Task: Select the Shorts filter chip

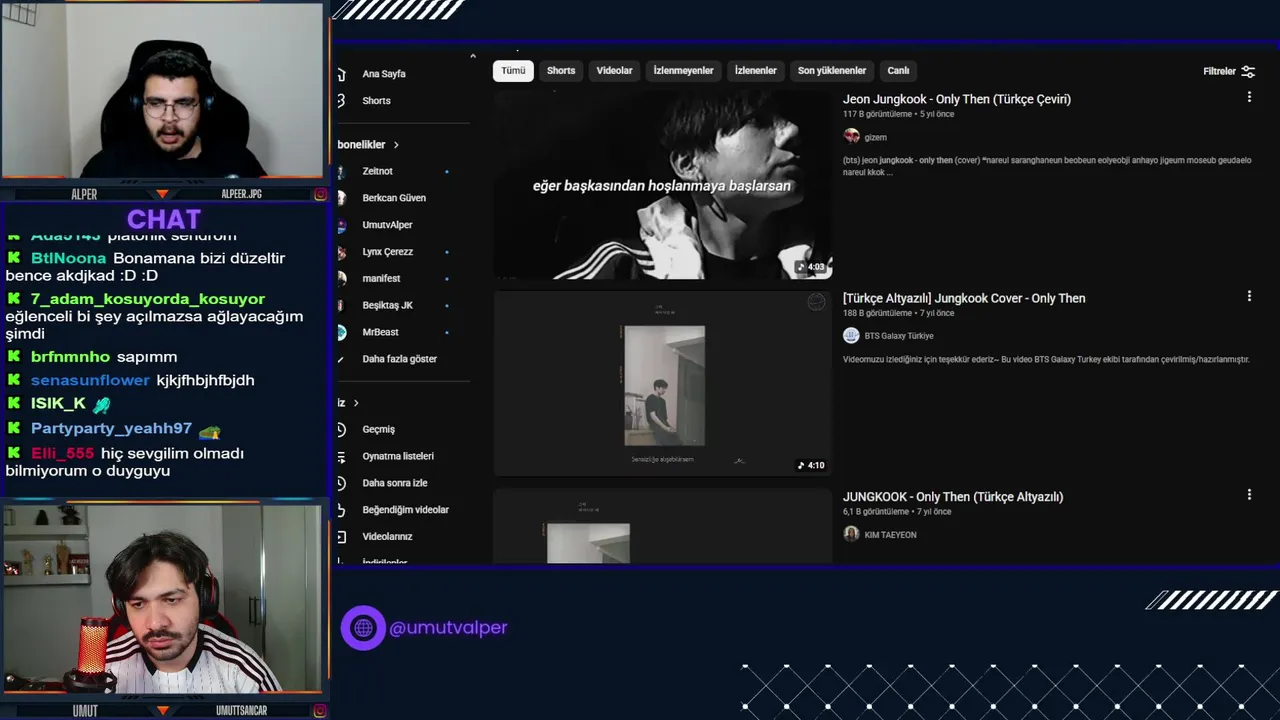Action: [561, 71]
